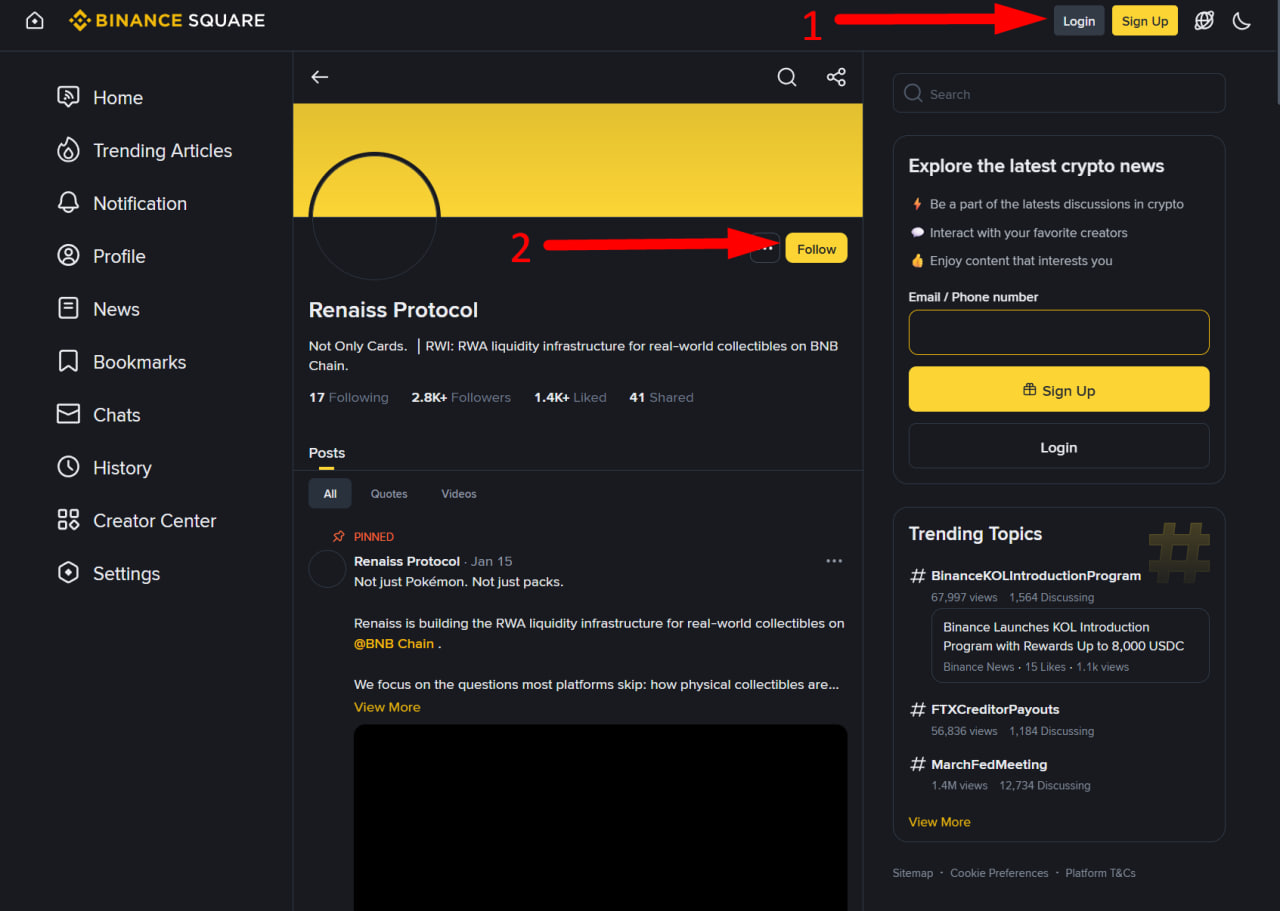Screen dimensions: 1280x911
Task: Open the more options button beside Follow
Action: 765,248
